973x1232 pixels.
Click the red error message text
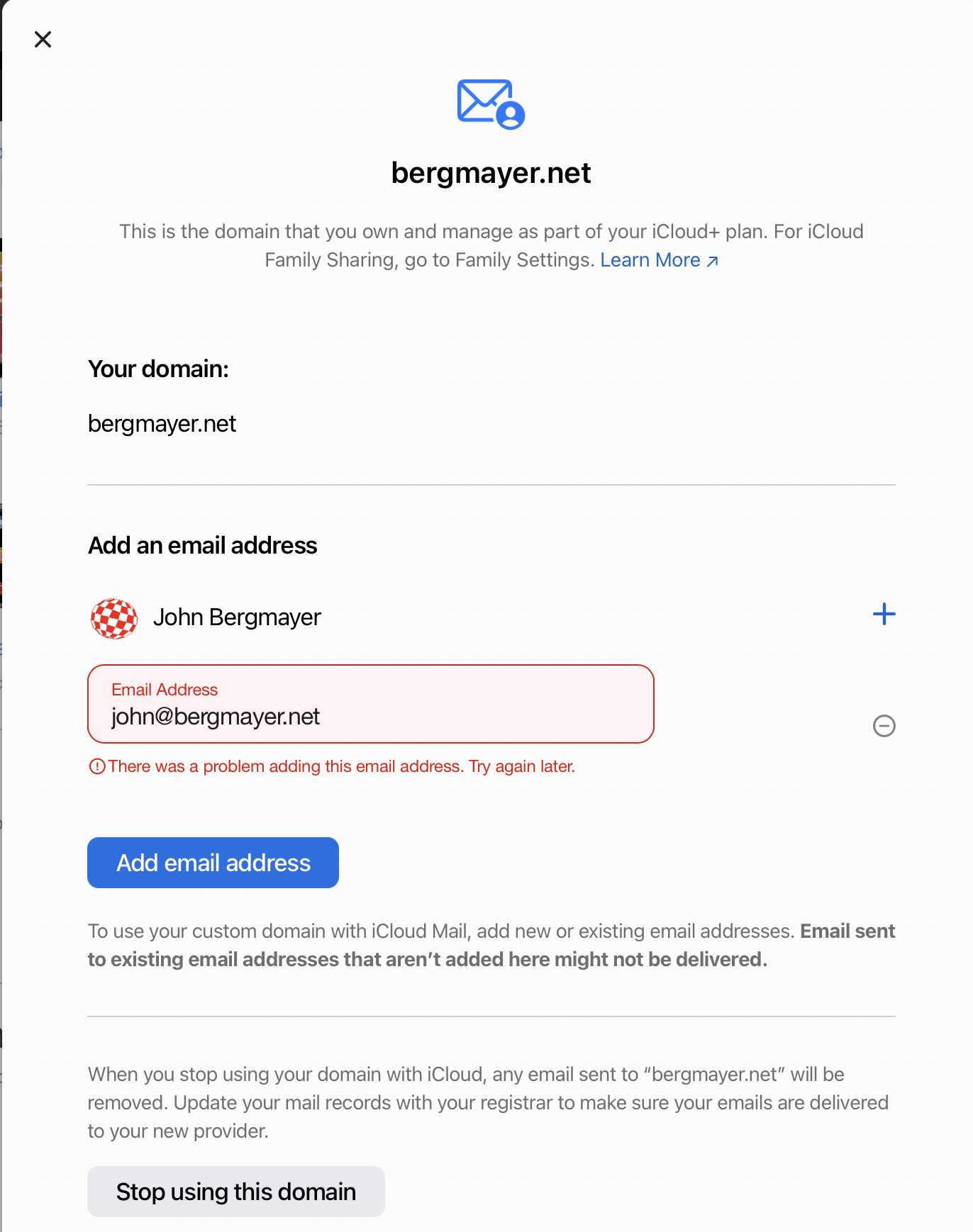coord(341,766)
